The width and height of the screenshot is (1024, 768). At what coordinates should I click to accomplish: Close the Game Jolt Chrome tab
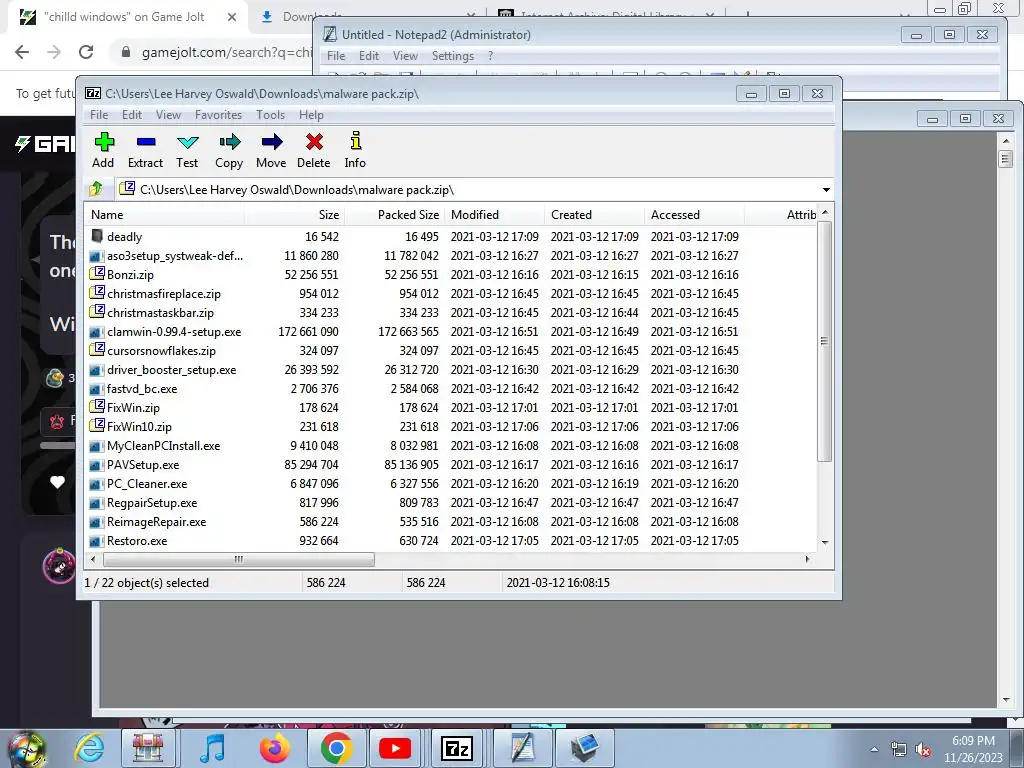(x=232, y=18)
